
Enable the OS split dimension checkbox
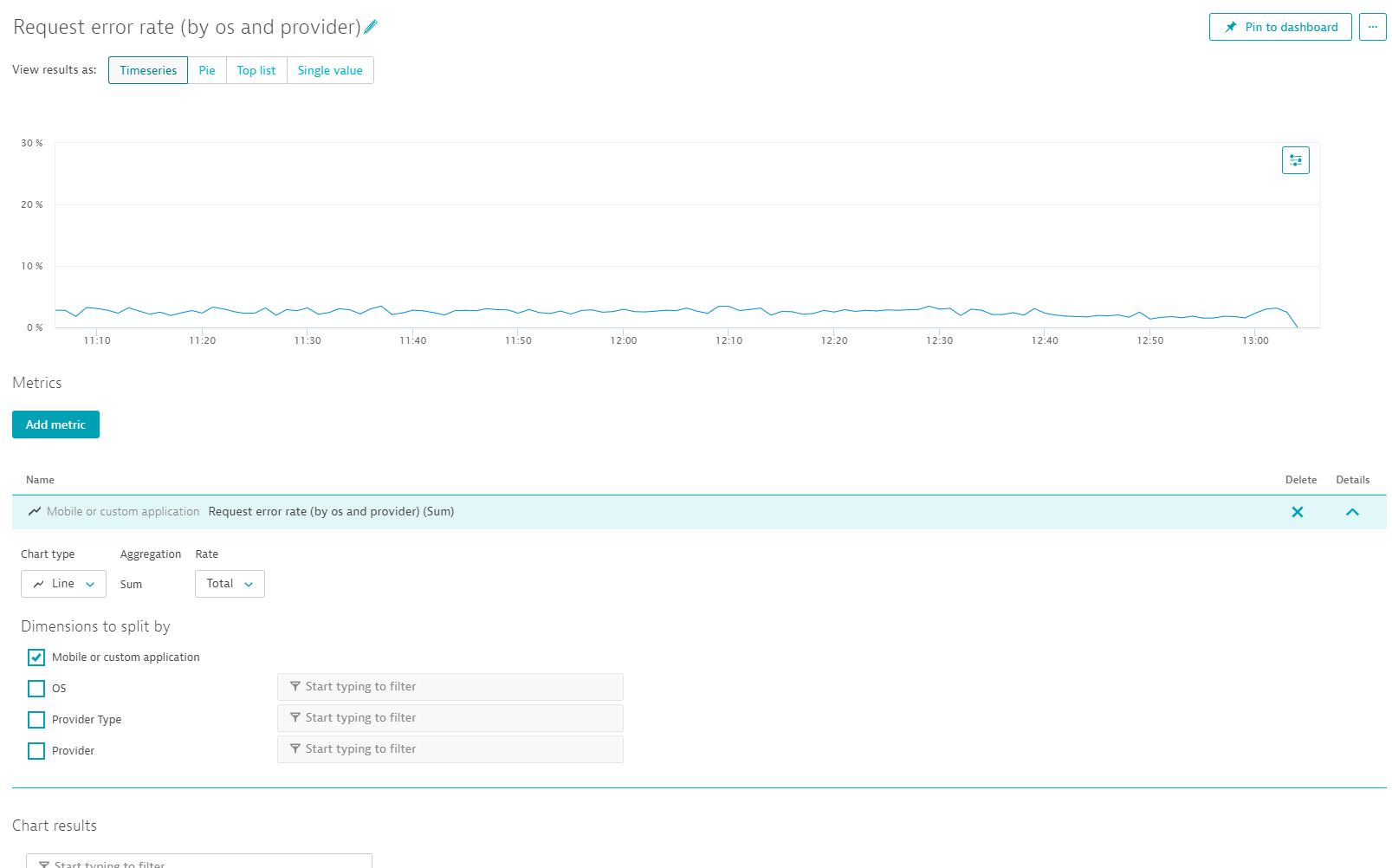[x=36, y=689]
